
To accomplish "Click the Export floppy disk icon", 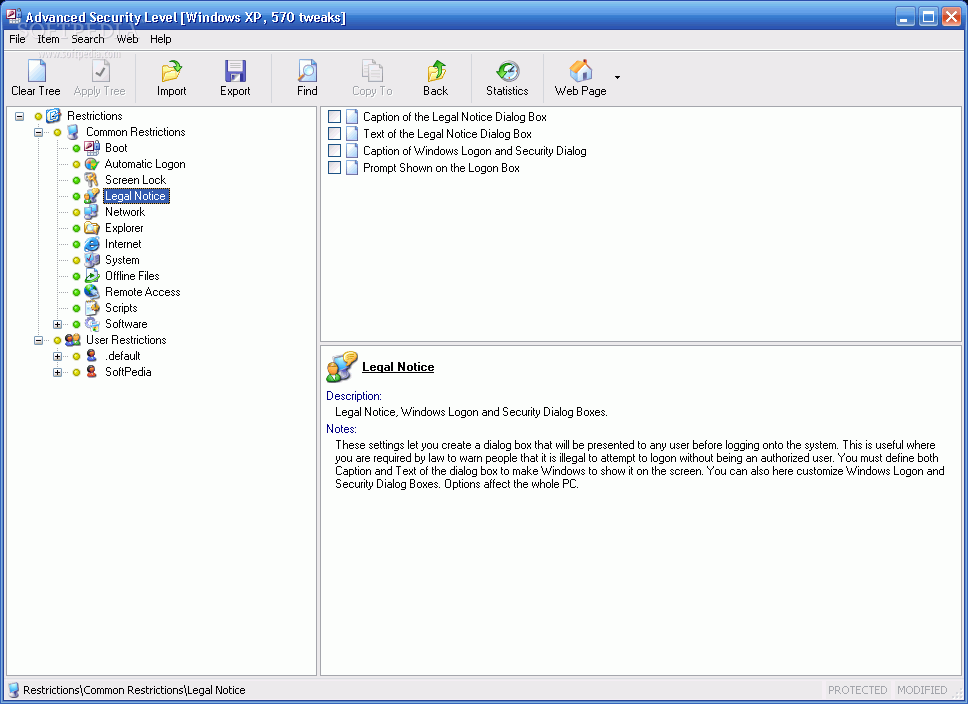I will (235, 71).
